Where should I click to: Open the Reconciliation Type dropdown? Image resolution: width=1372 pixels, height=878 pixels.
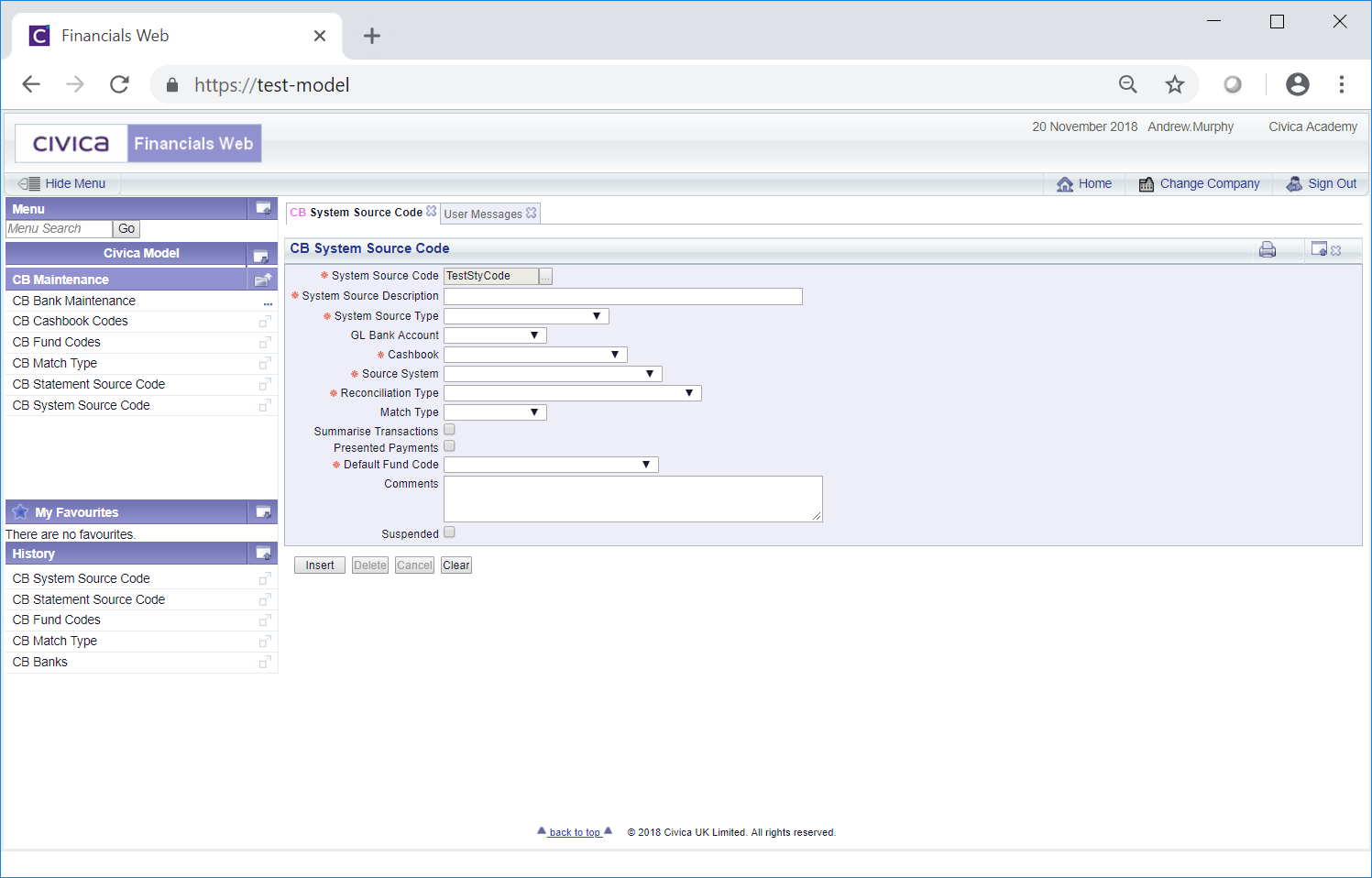point(573,393)
